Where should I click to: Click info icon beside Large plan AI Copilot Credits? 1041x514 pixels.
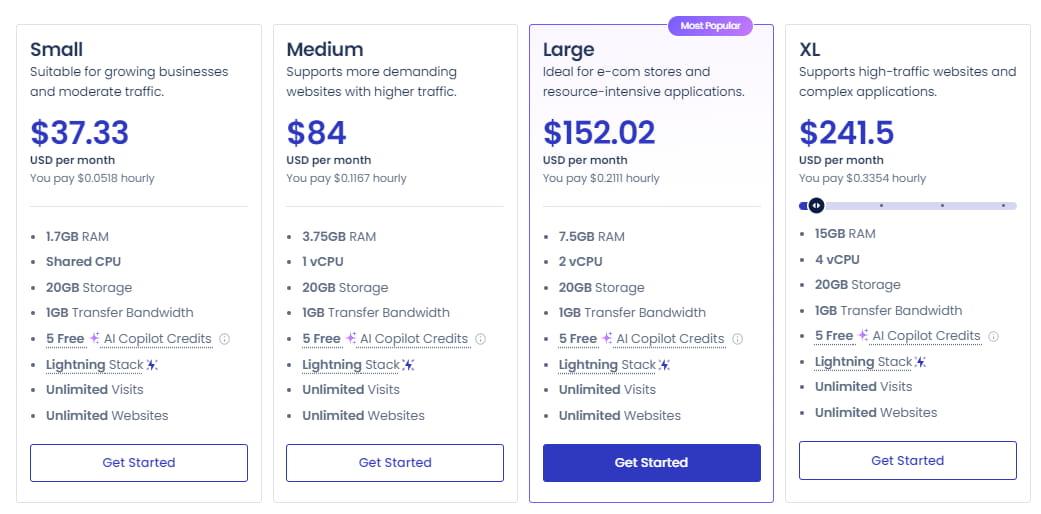737,339
